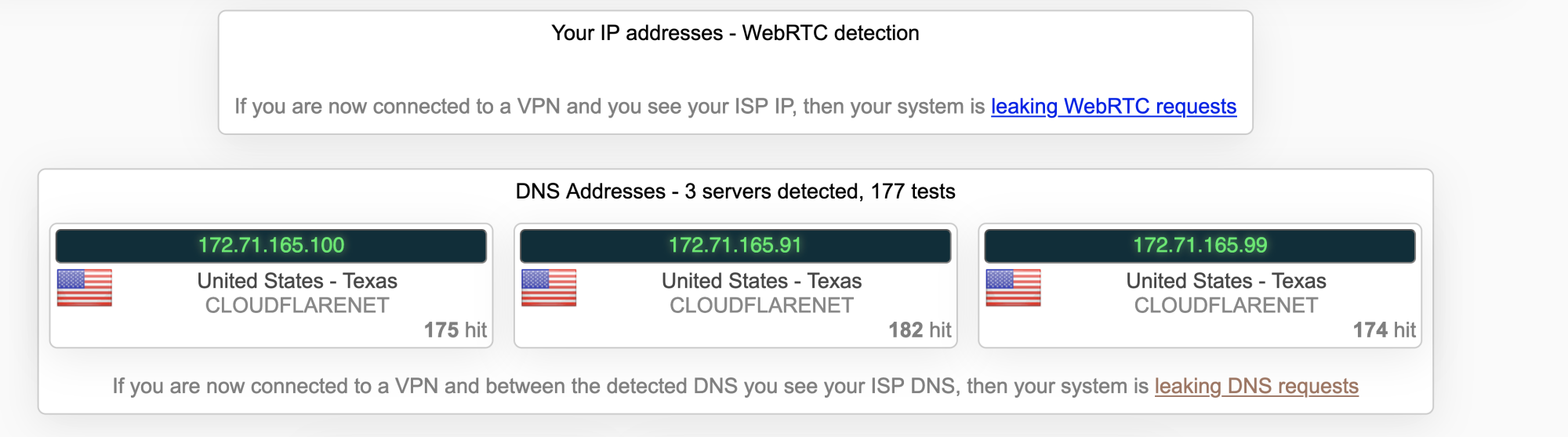
Task: Click the 182 hit counter
Action: [920, 330]
